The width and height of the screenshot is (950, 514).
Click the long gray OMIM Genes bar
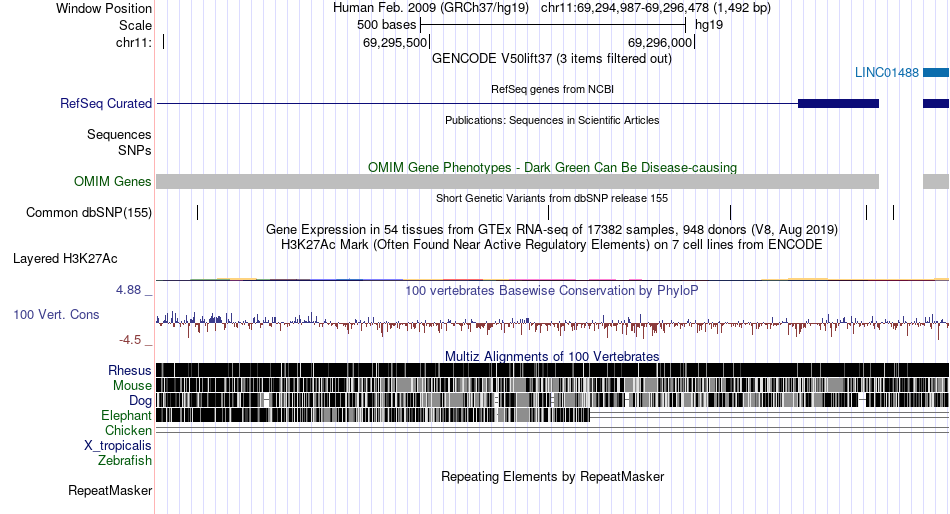tap(517, 181)
